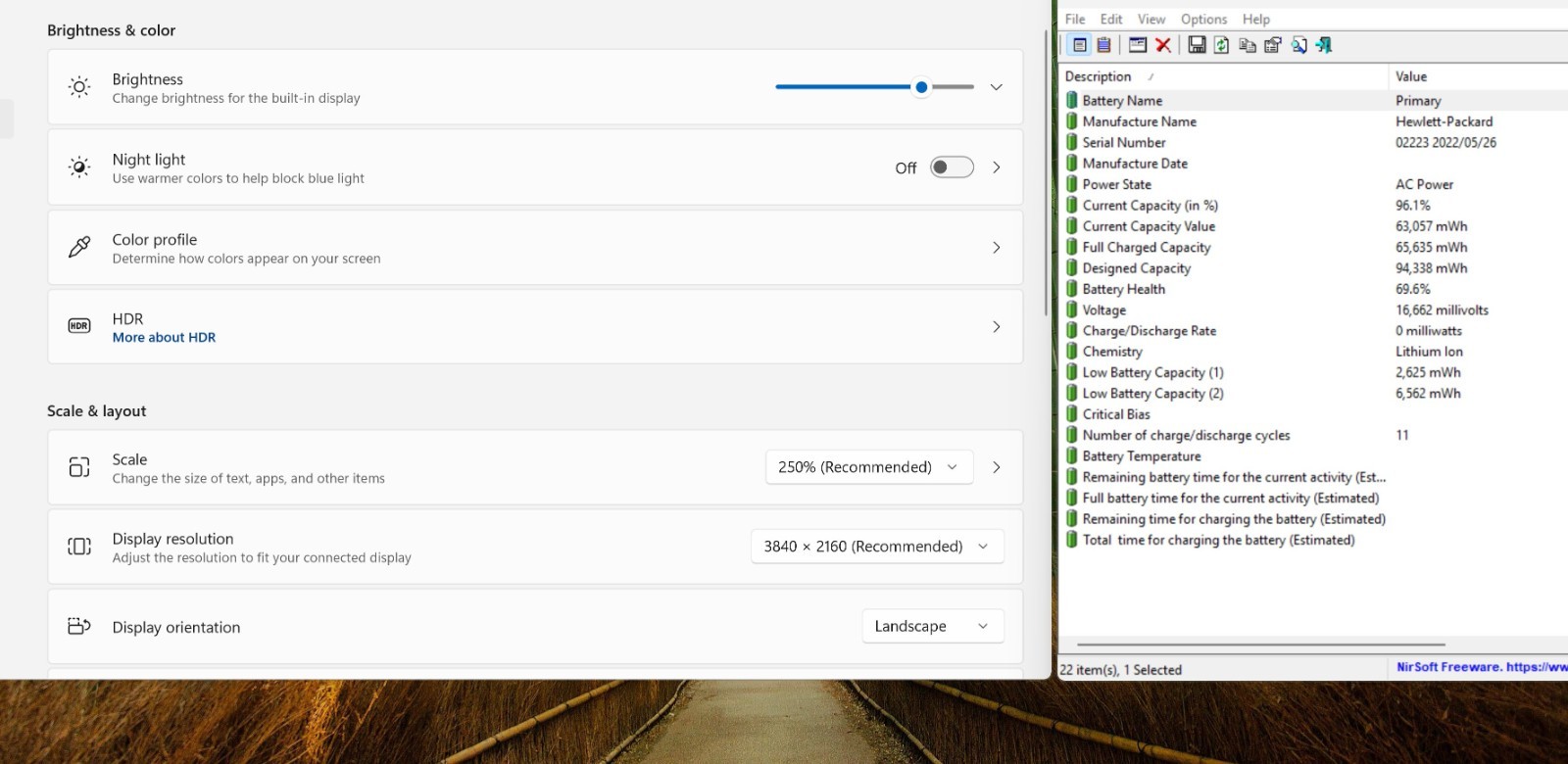Open the Scale 250% dropdown
The image size is (1568, 764).
coord(868,467)
